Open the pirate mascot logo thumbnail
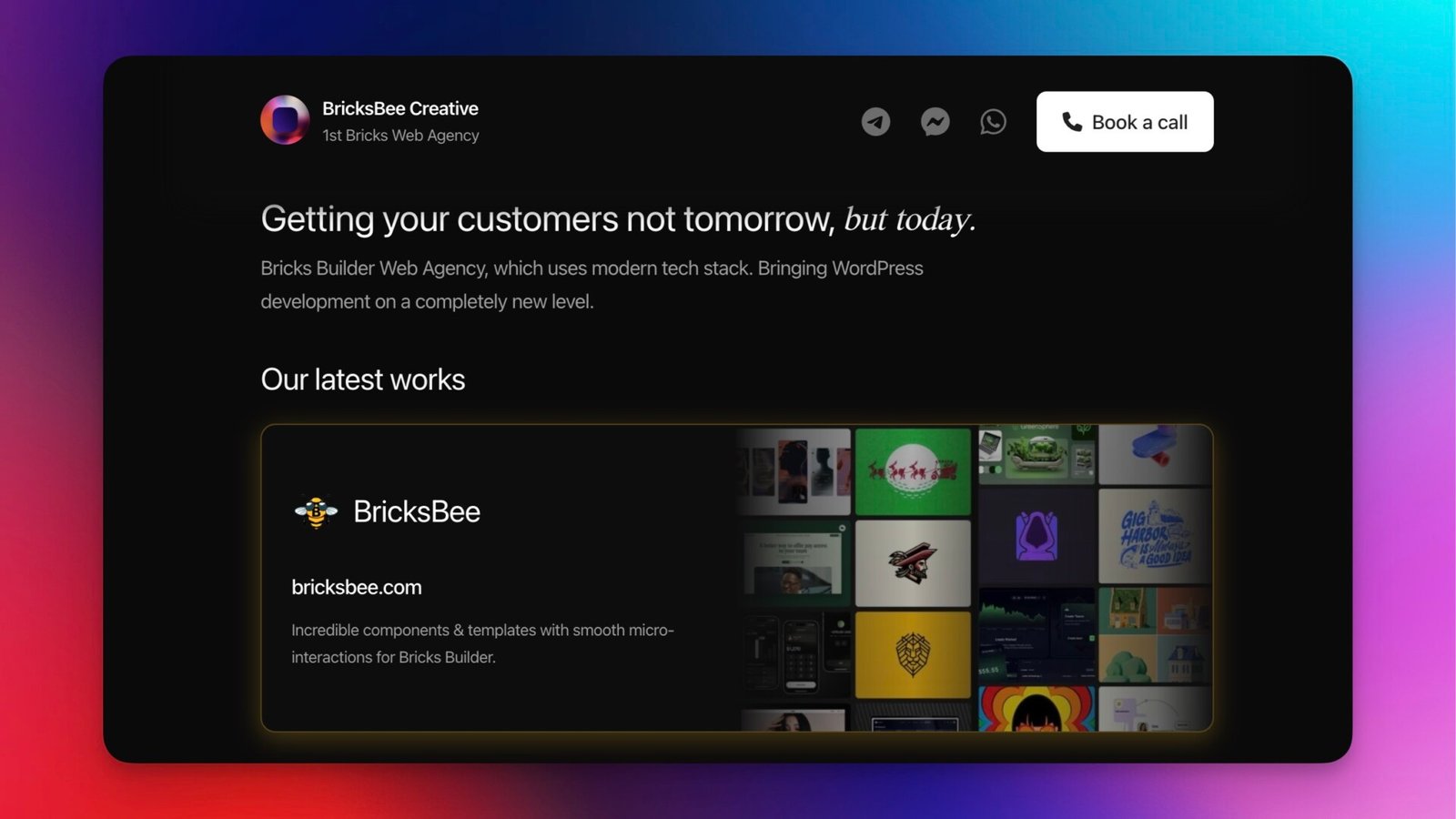 (x=913, y=563)
